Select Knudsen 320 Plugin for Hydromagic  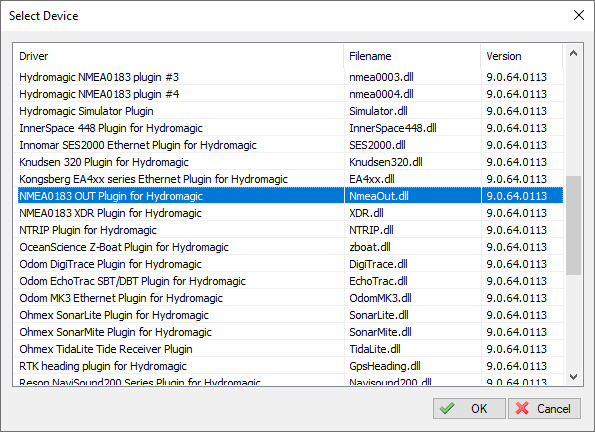[x=290, y=162]
